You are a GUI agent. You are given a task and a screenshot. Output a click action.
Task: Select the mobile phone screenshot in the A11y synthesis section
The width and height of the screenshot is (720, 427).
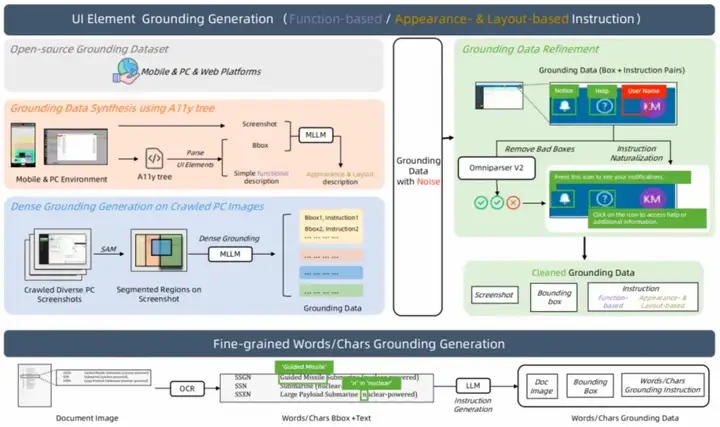pyautogui.click(x=23, y=145)
